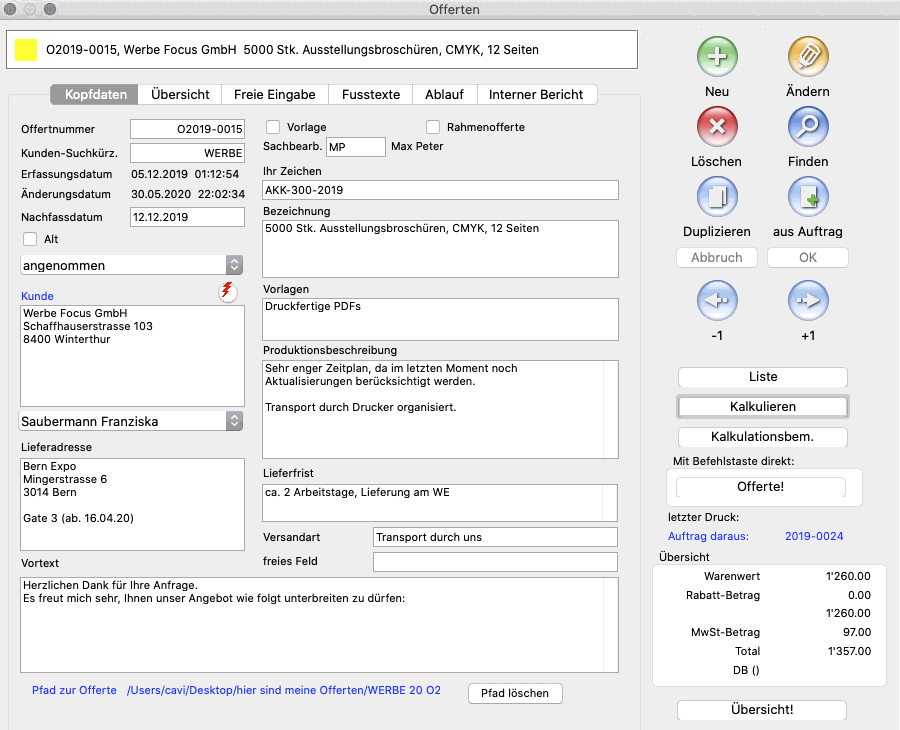
Task: Click the Ändern pencil icon
Action: click(x=807, y=57)
